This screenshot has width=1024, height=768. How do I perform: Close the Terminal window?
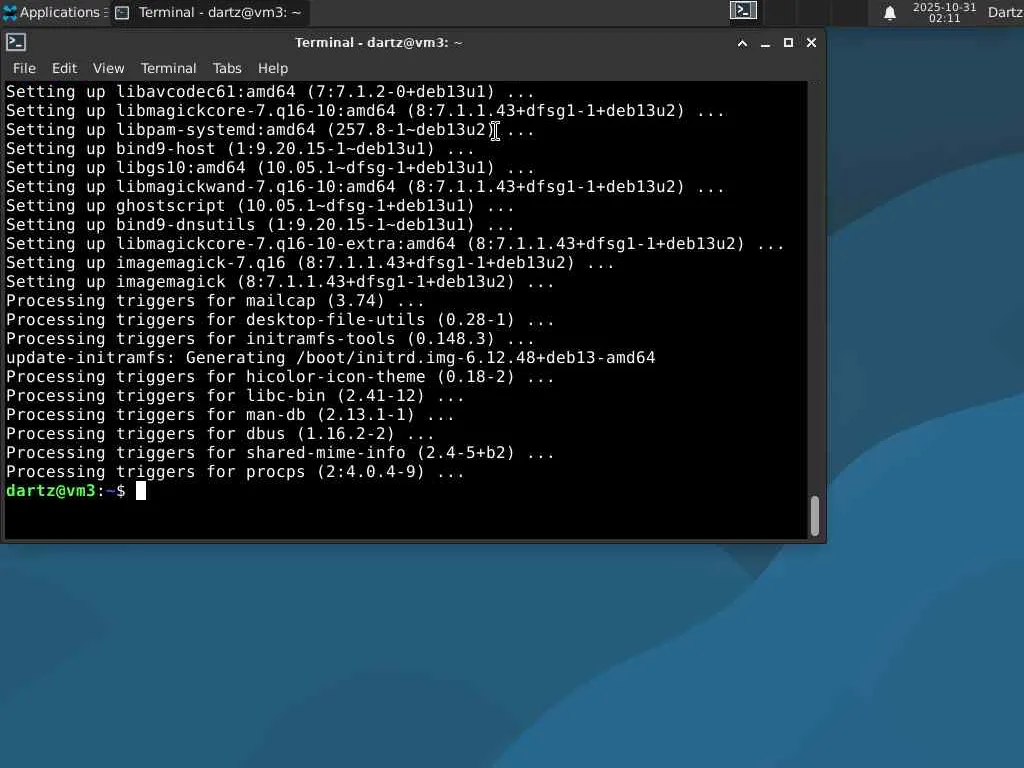(x=811, y=42)
